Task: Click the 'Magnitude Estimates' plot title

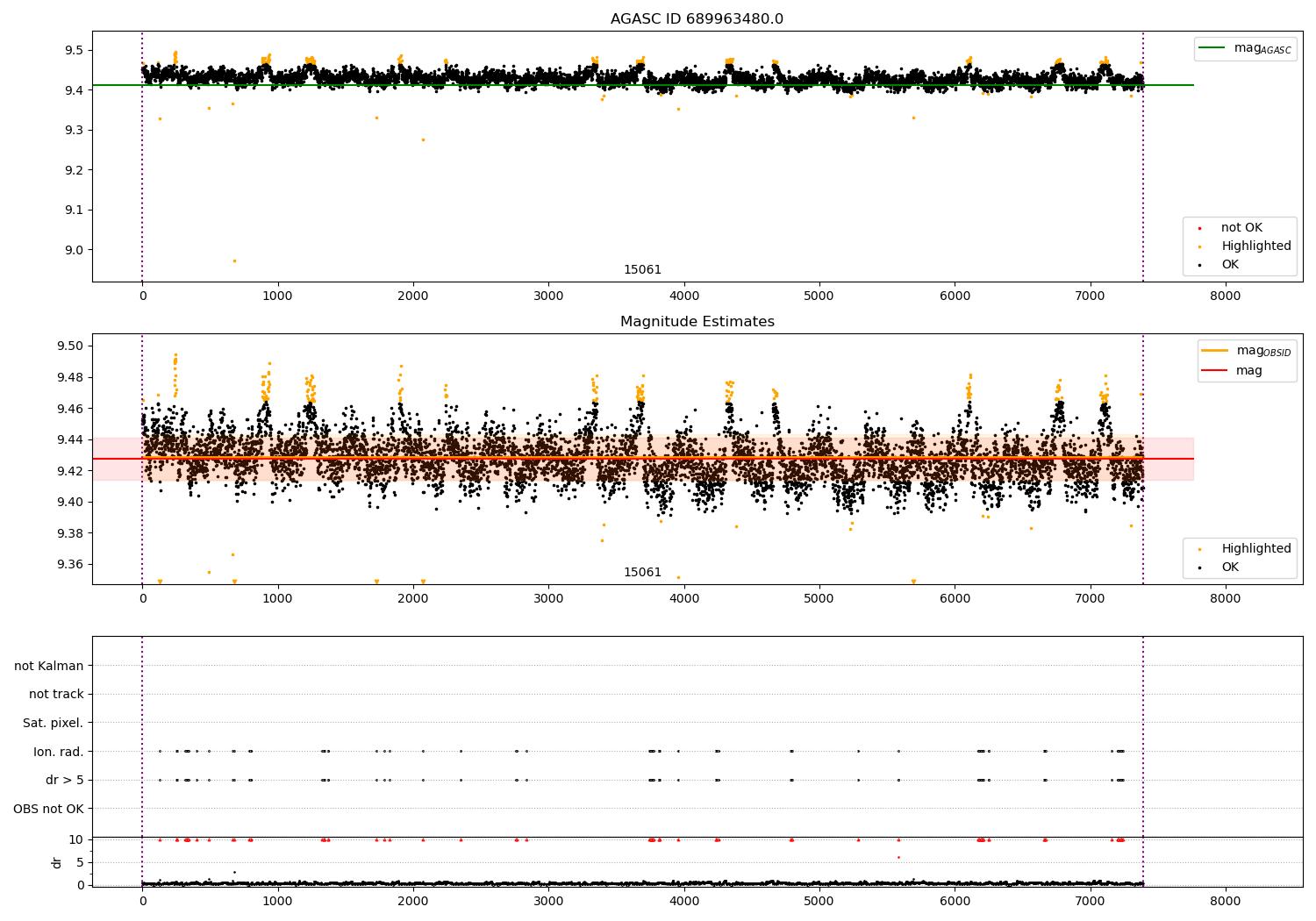Action: (697, 322)
